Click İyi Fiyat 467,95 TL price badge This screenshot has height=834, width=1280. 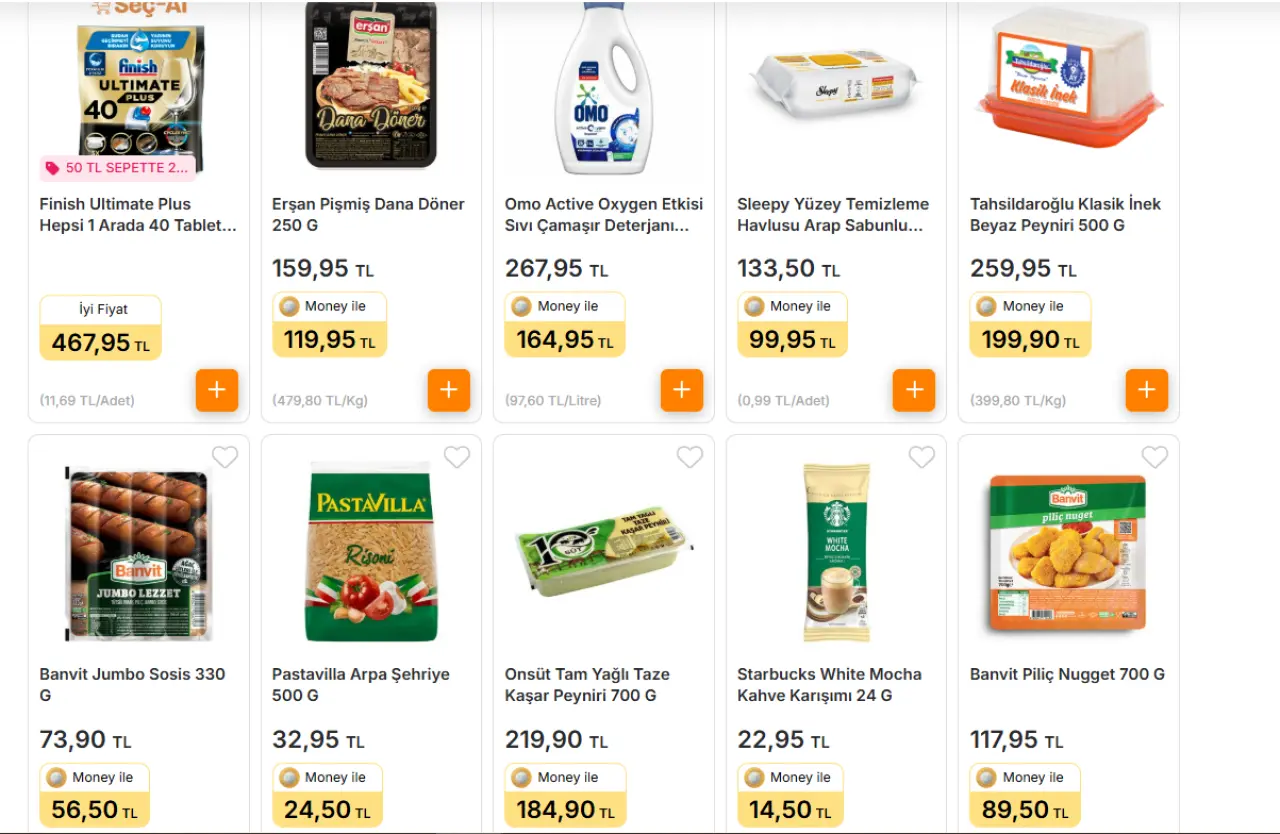tap(100, 328)
